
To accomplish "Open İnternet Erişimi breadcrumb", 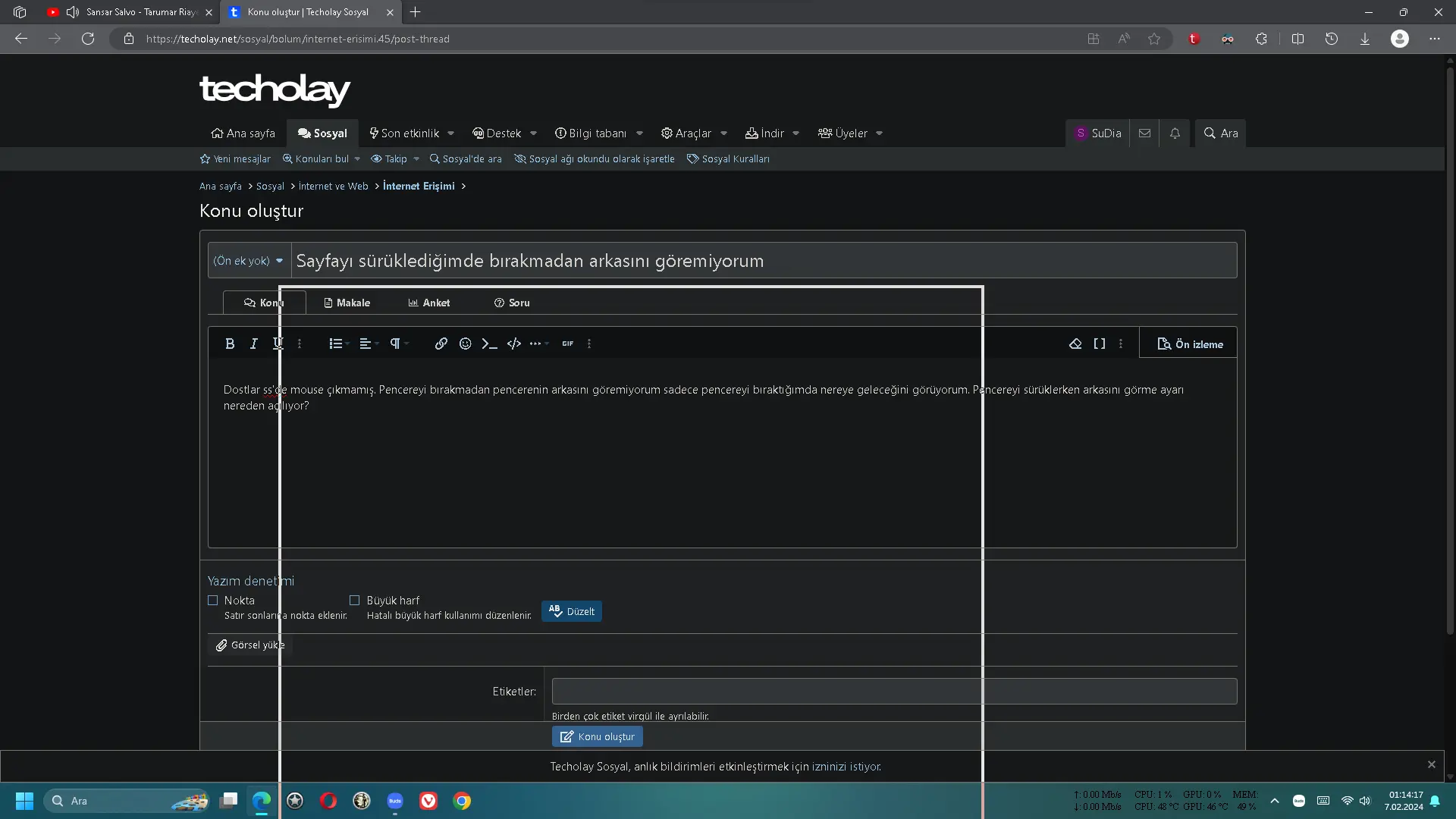I will [x=419, y=187].
